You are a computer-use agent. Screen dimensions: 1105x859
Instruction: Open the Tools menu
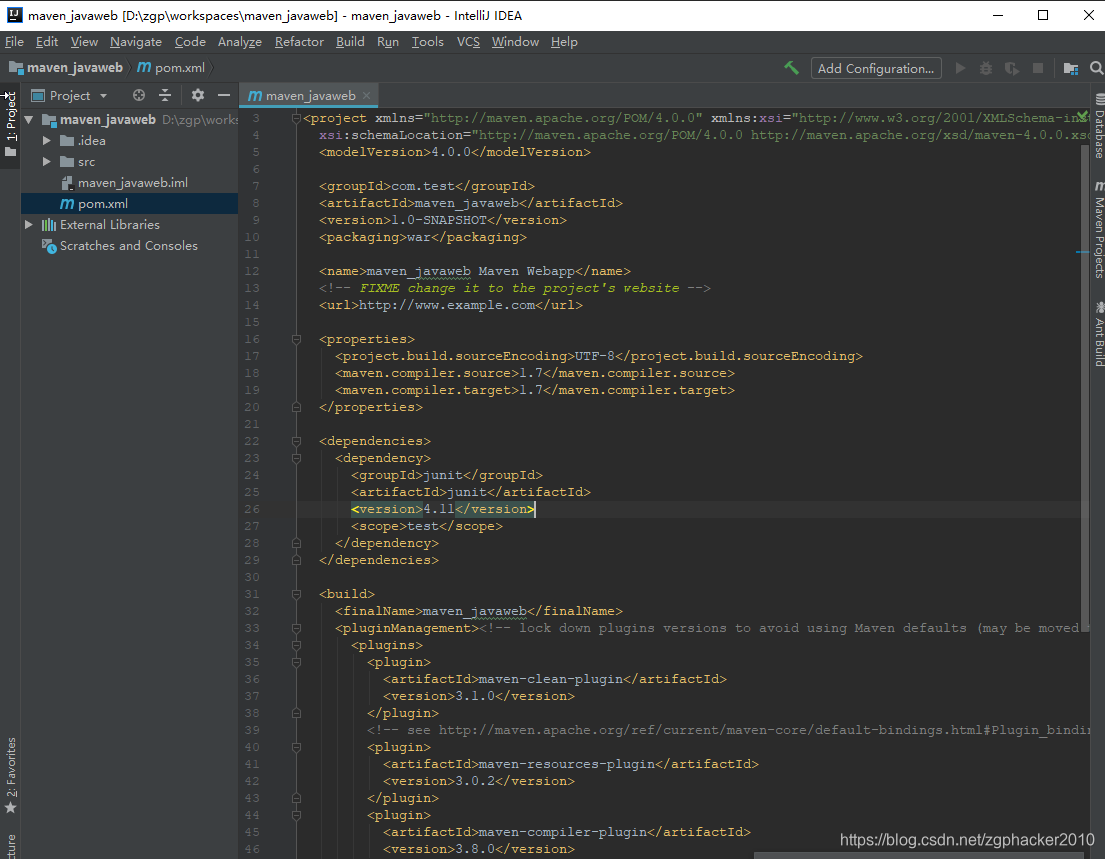click(428, 42)
